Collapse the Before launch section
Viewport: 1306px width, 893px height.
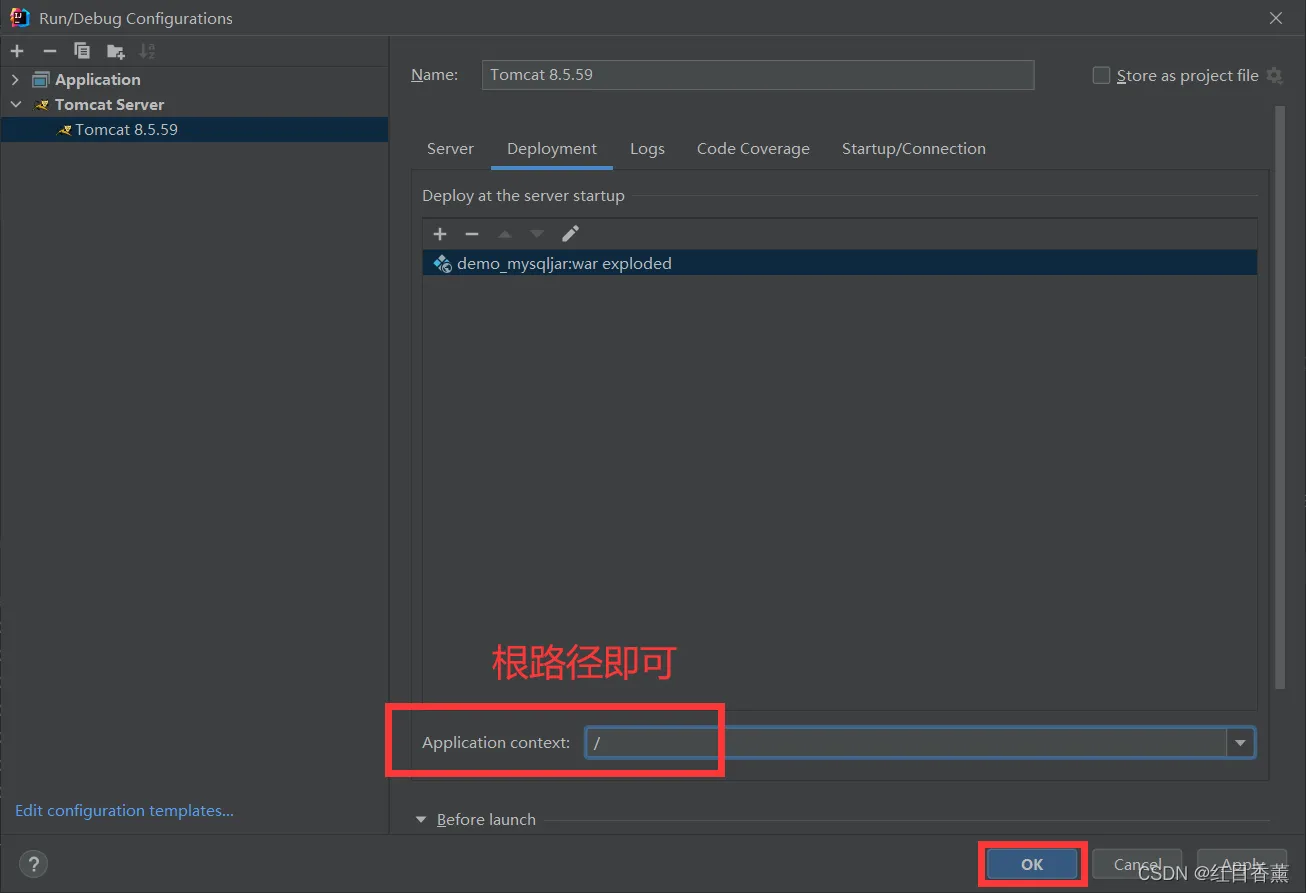(421, 820)
